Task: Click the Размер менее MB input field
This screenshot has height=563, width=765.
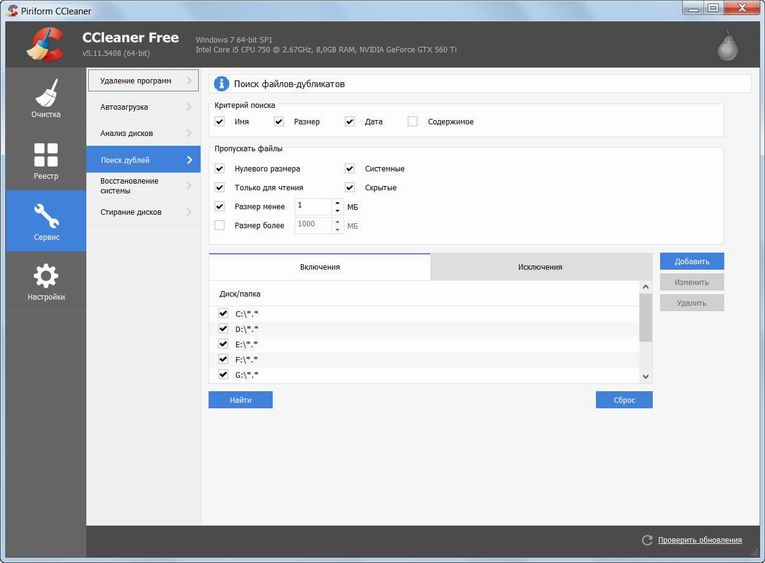Action: (x=314, y=206)
